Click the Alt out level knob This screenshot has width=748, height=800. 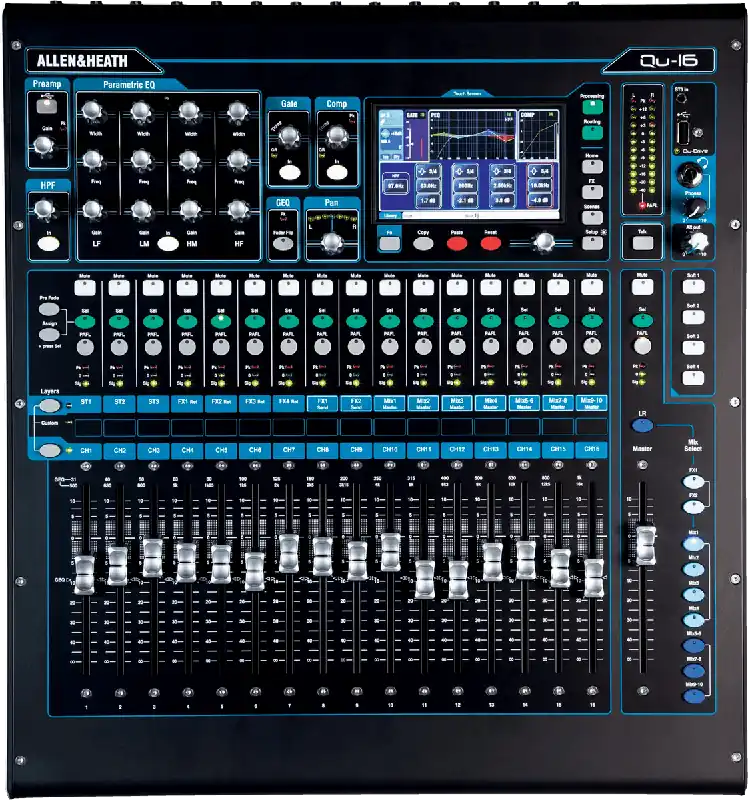click(696, 242)
